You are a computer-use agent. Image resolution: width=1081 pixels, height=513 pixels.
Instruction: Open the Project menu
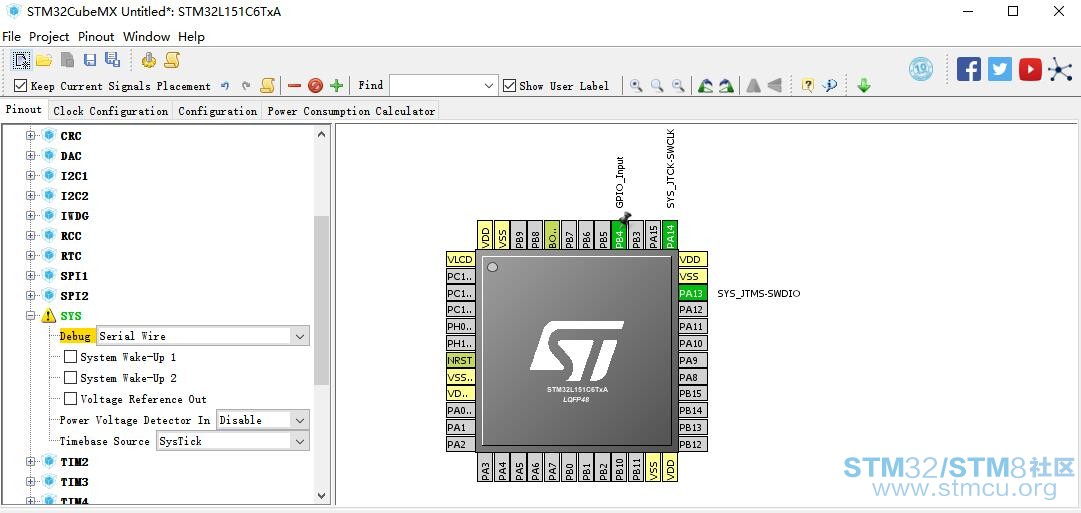(49, 37)
